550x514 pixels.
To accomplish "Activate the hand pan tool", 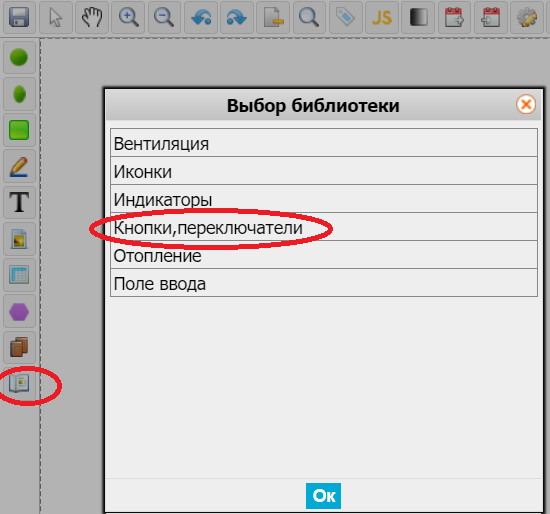I will pyautogui.click(x=92, y=17).
